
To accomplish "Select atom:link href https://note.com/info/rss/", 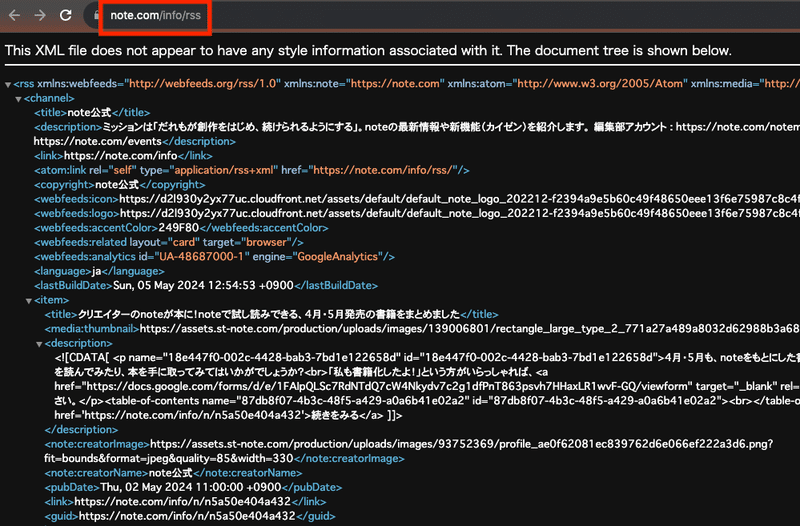I will pyautogui.click(x=382, y=170).
